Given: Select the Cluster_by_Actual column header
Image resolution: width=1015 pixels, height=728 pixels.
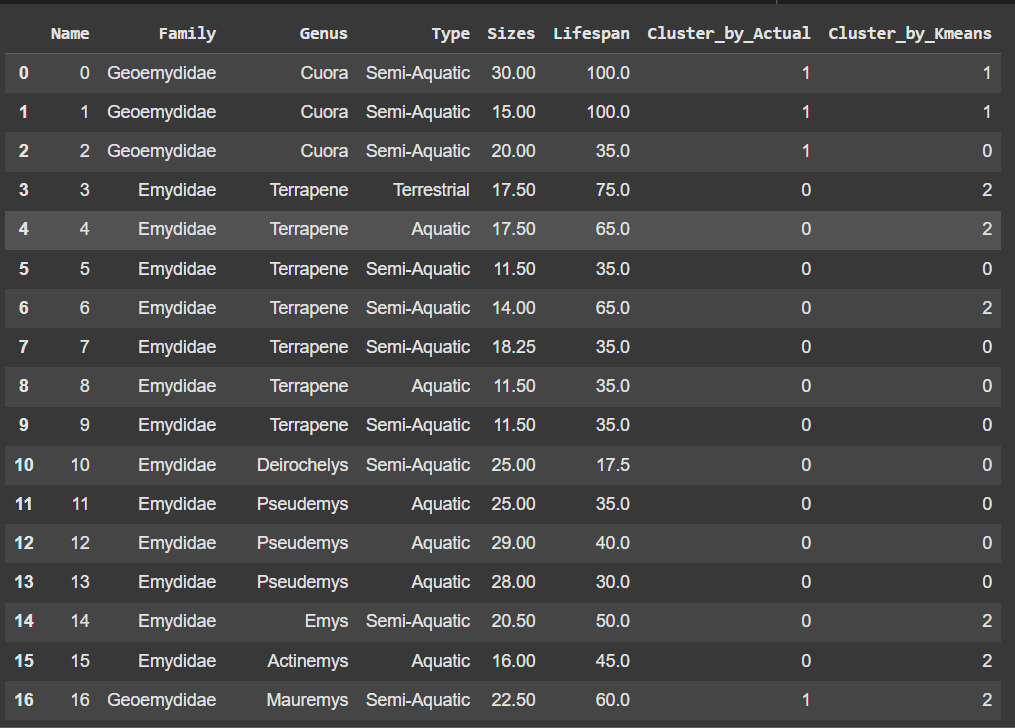Looking at the screenshot, I should click(728, 34).
